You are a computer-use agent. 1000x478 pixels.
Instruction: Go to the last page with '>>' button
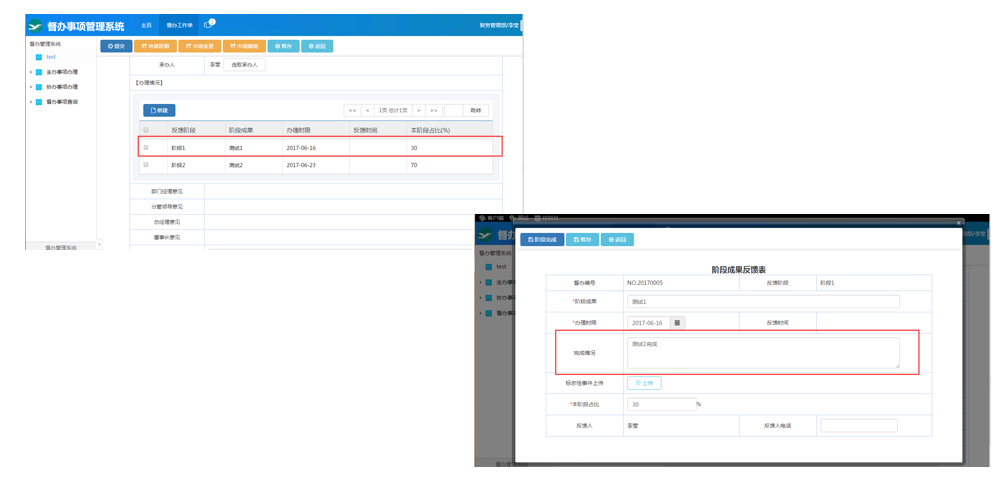click(x=433, y=110)
